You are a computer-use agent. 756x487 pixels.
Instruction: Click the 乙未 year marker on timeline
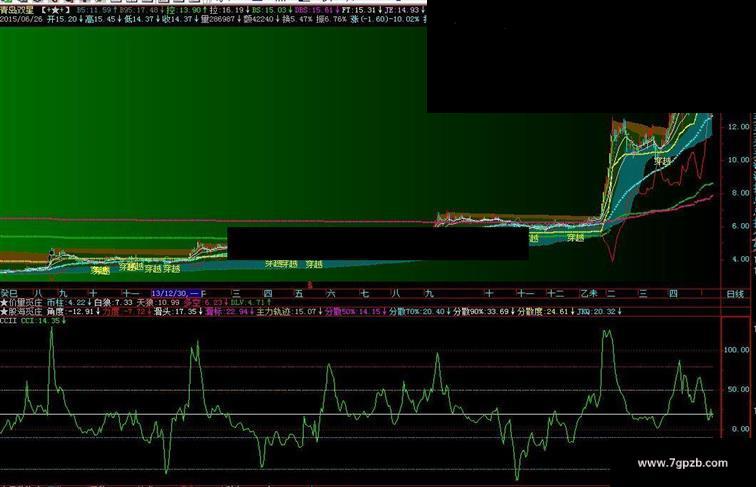[588, 293]
